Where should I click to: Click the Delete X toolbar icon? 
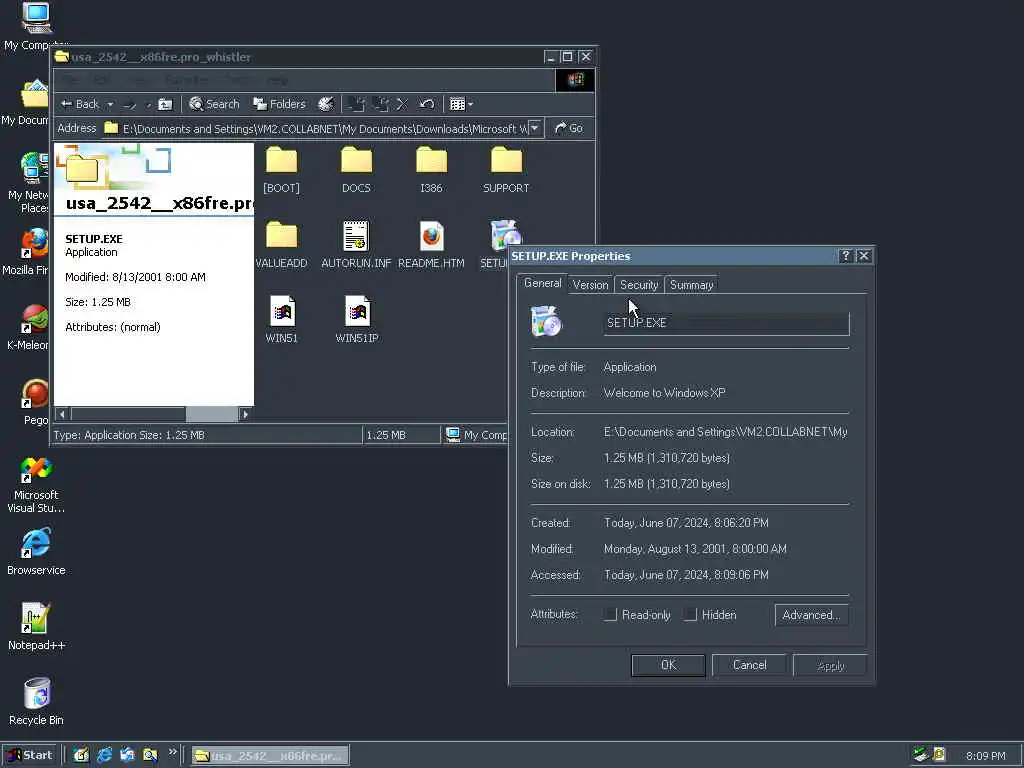coord(402,104)
